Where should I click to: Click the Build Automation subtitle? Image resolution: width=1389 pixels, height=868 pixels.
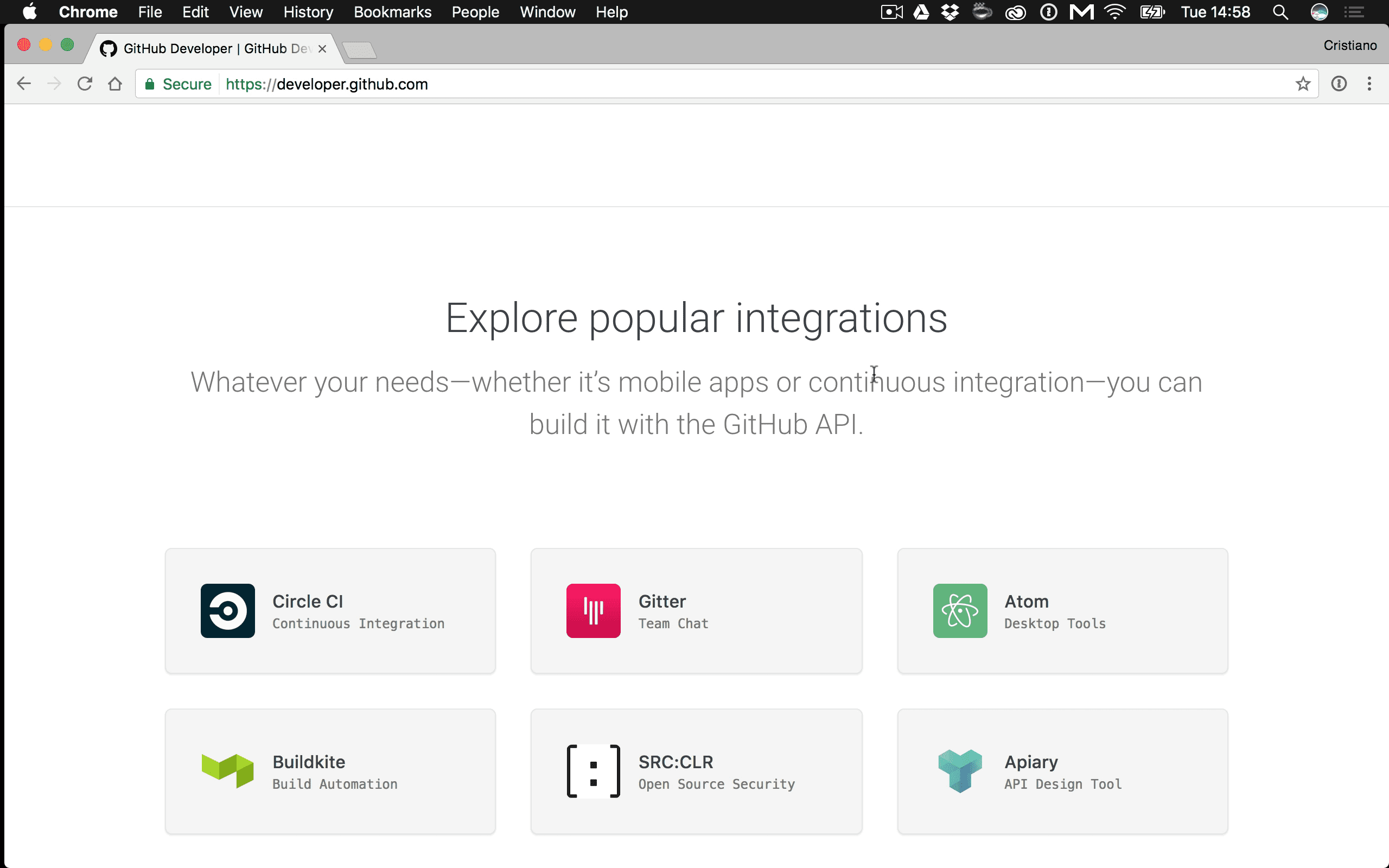[335, 784]
